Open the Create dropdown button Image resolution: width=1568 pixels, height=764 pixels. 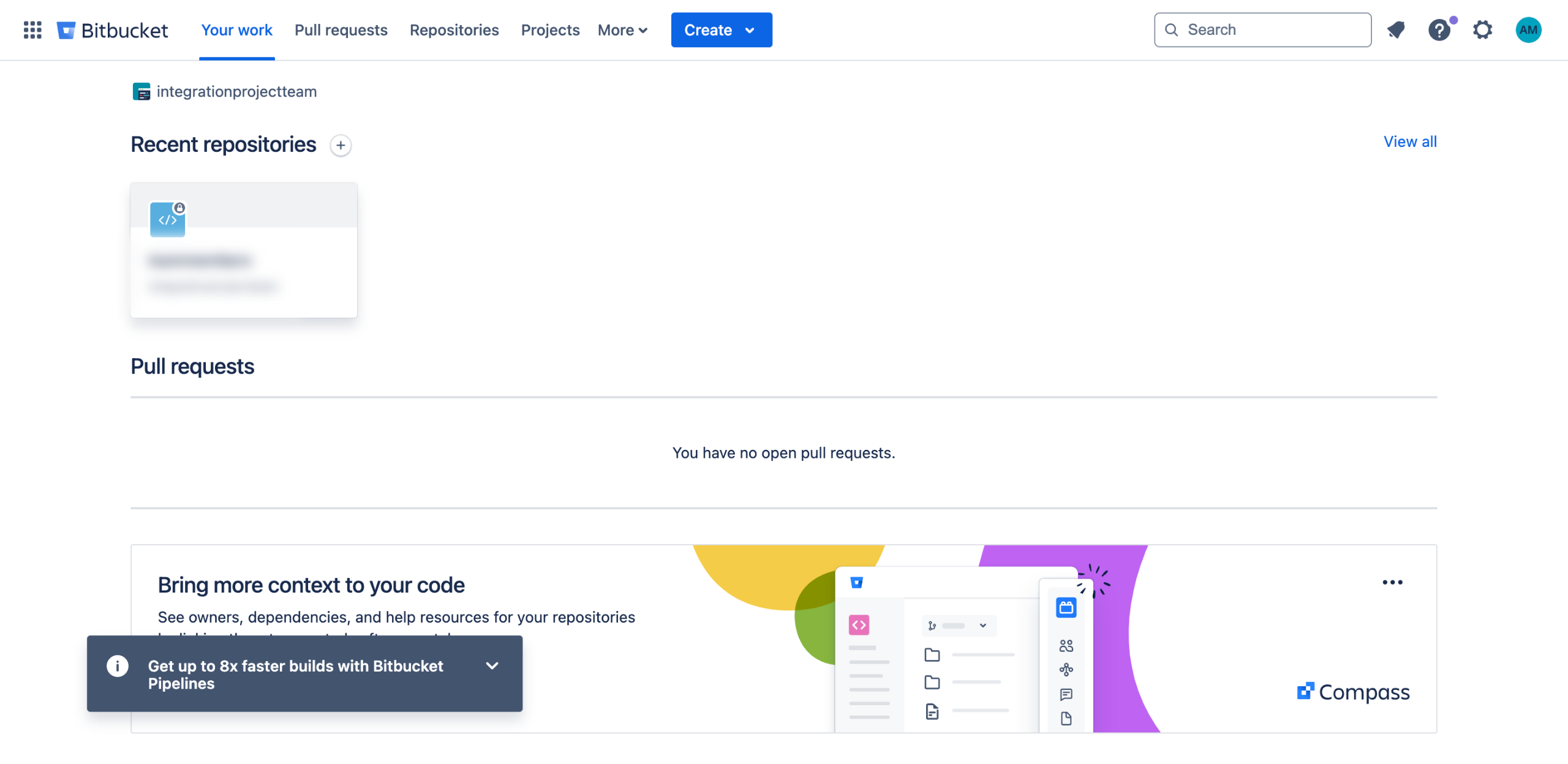click(721, 29)
